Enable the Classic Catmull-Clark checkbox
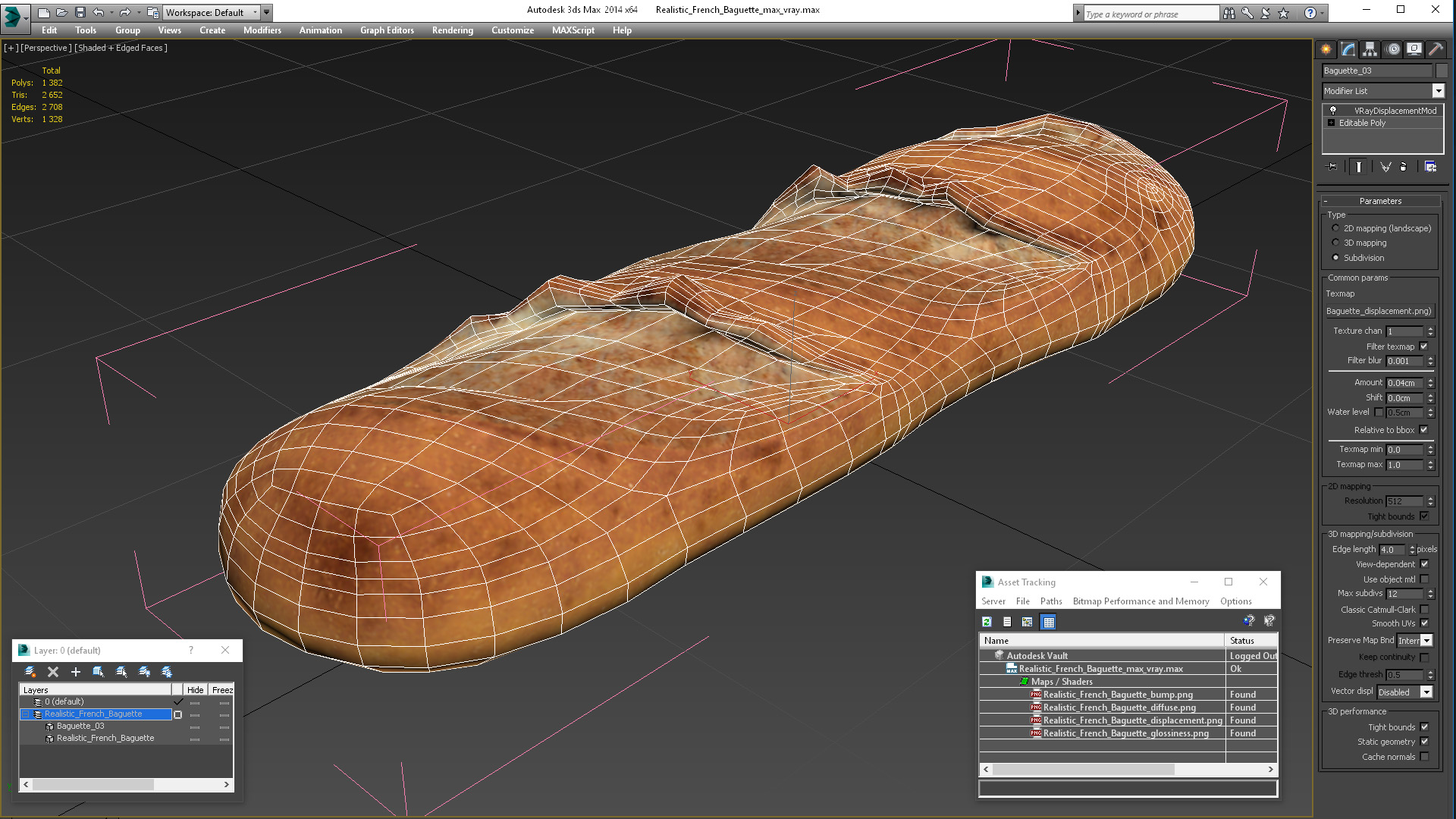 [x=1424, y=610]
